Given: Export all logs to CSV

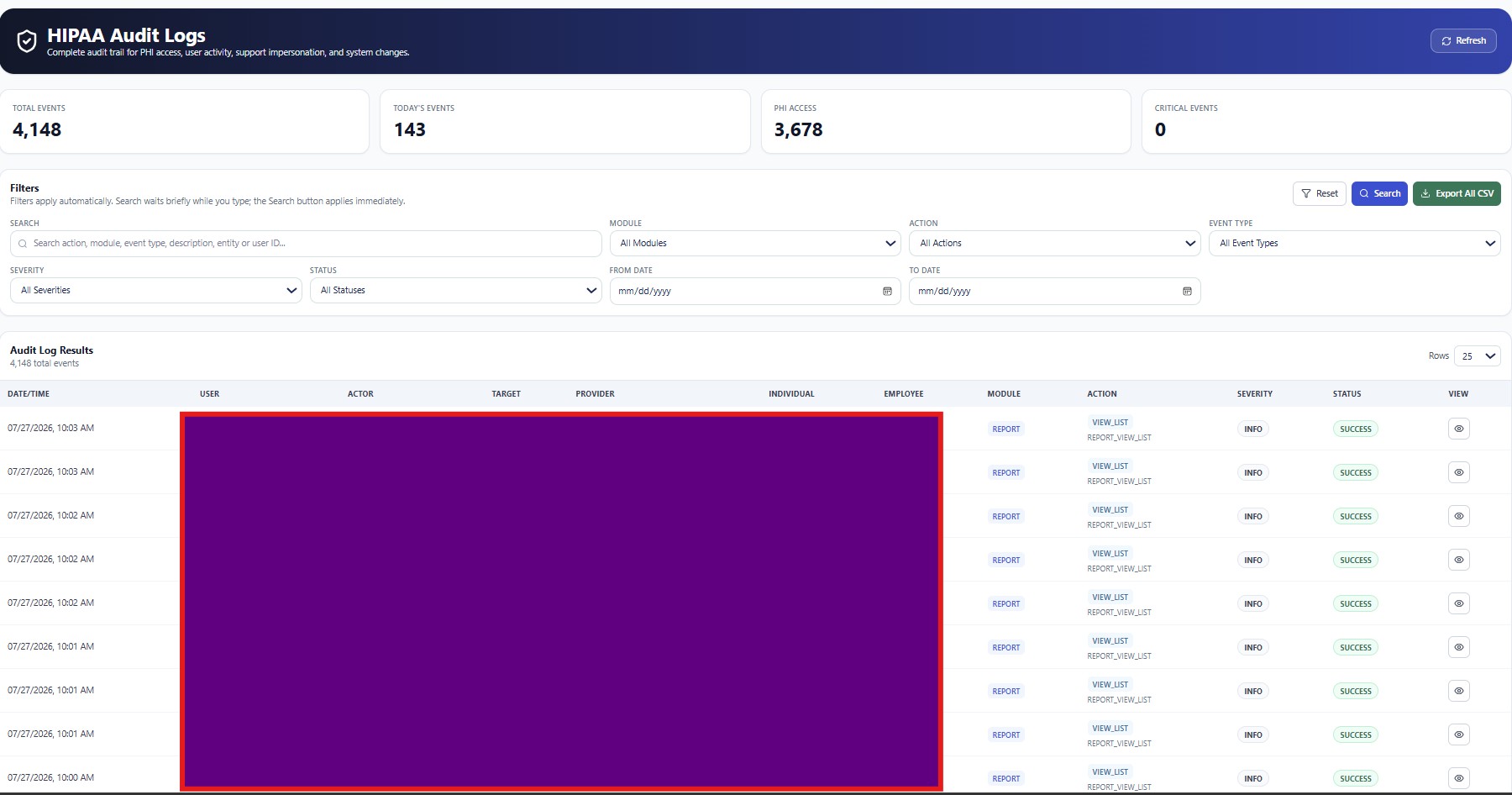Looking at the screenshot, I should coord(1457,193).
